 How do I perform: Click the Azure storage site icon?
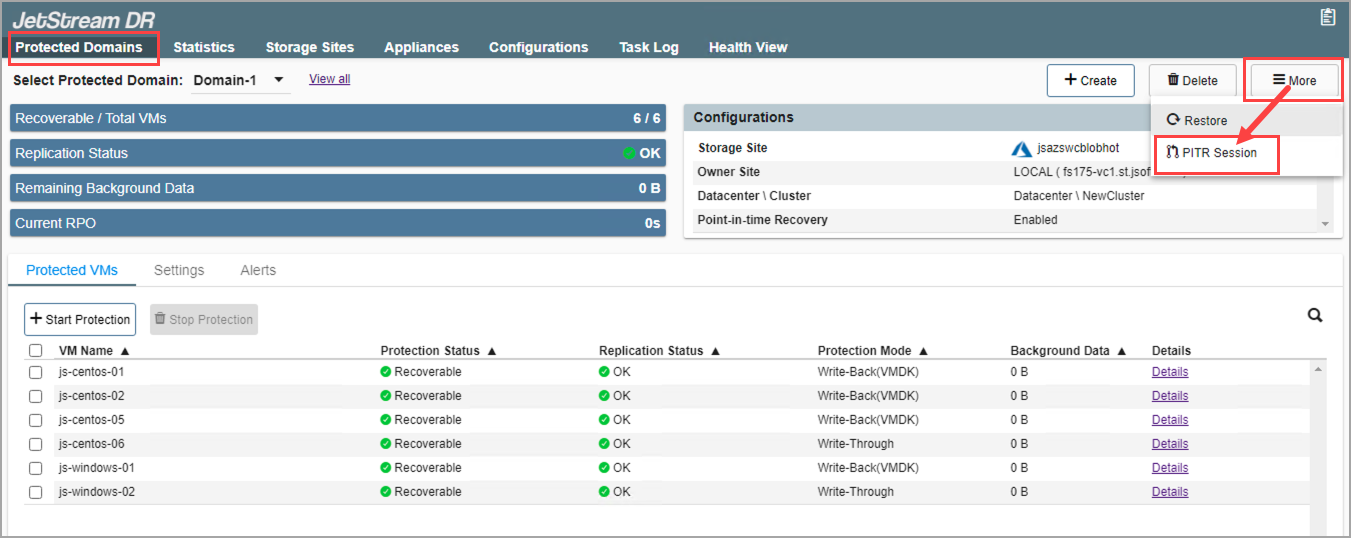[1021, 149]
